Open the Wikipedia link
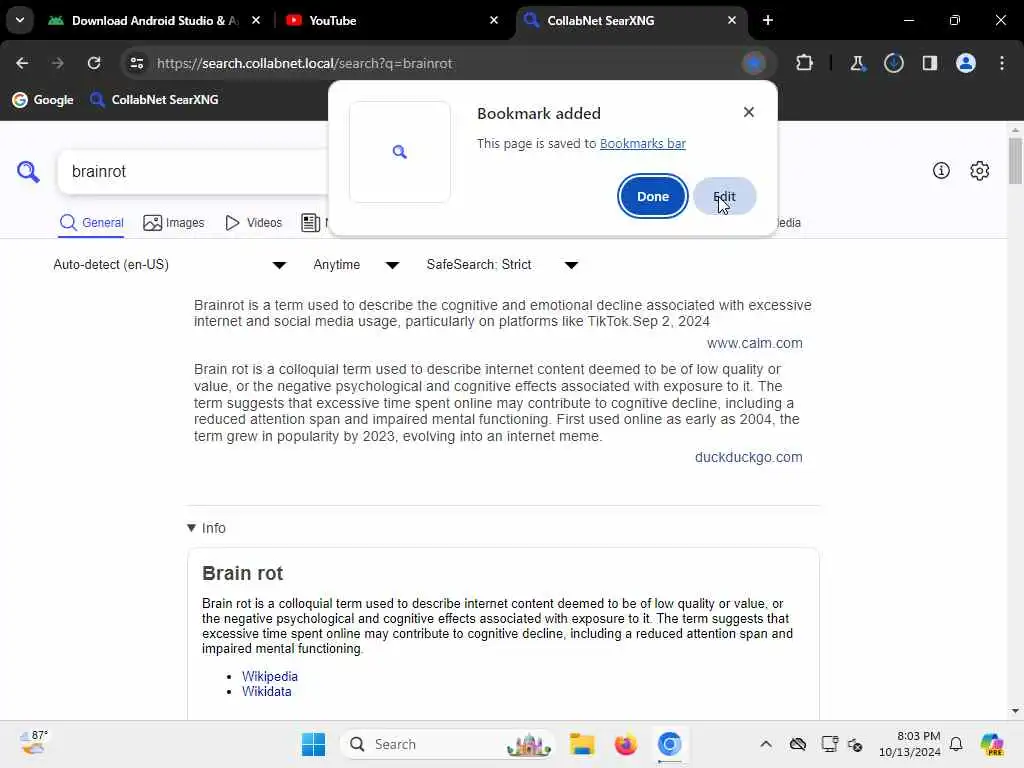This screenshot has width=1024, height=768. pos(270,677)
